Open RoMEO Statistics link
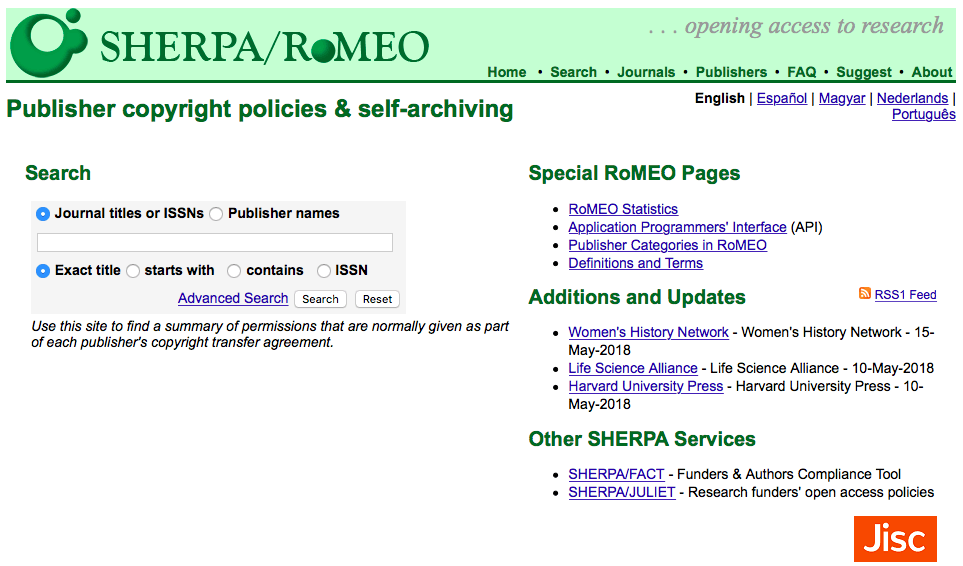The width and height of the screenshot is (963, 566). point(623,209)
